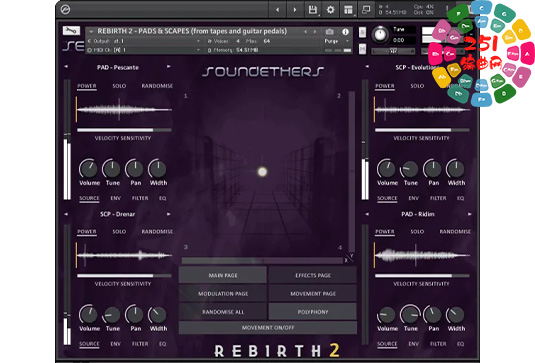Toggle SOLO on SCP - Drenar layer
Viewport: 535px width, 363px height.
click(x=119, y=232)
